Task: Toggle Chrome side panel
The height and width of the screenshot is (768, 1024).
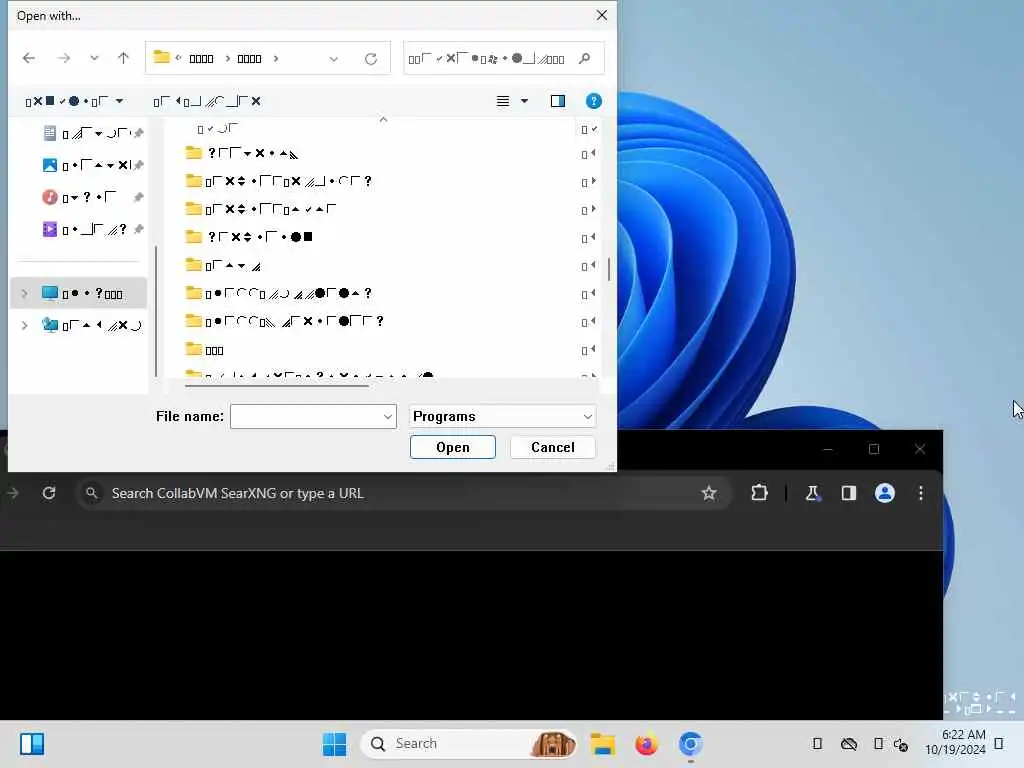Action: (848, 493)
